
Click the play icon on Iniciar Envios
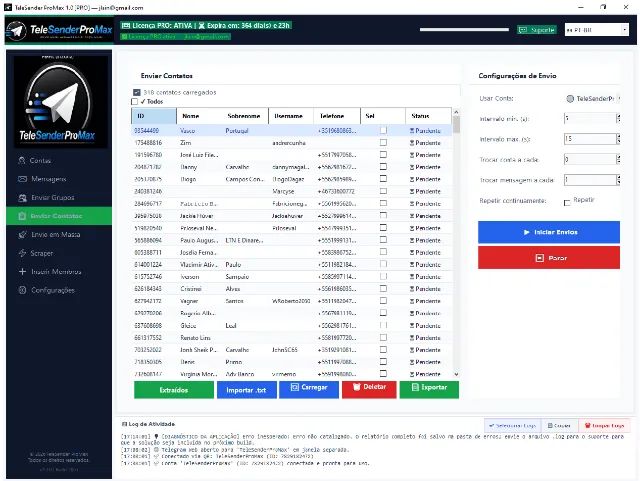tap(527, 232)
